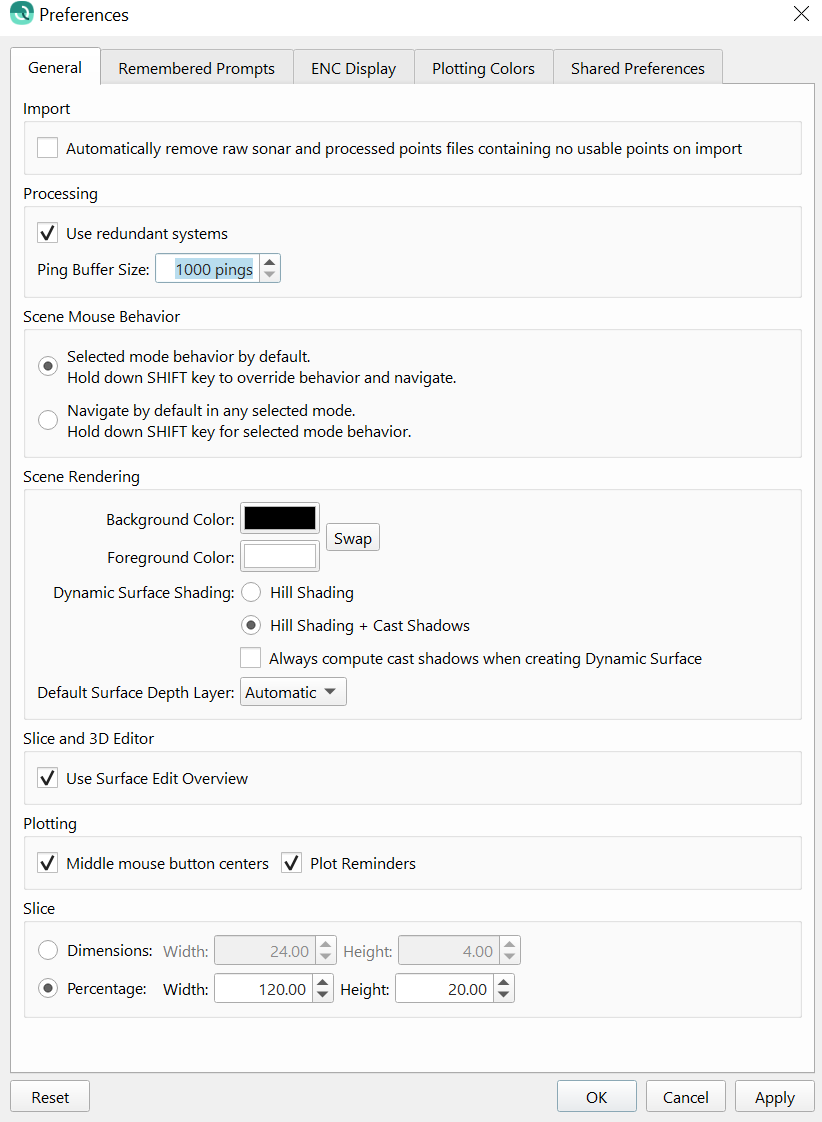Decrease Percentage Height spinner value
Image resolution: width=822 pixels, height=1122 pixels.
pos(504,996)
